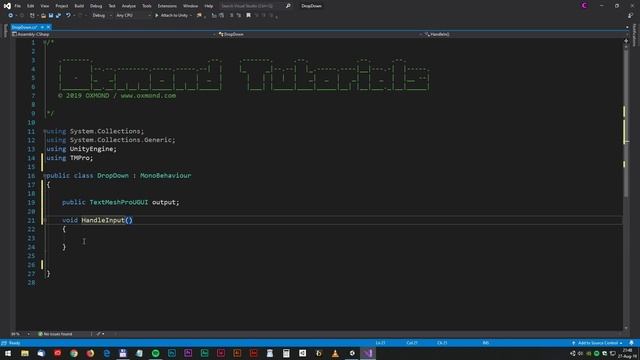Click the No issues found indicator
This screenshot has height=360, width=640.
(x=55, y=334)
